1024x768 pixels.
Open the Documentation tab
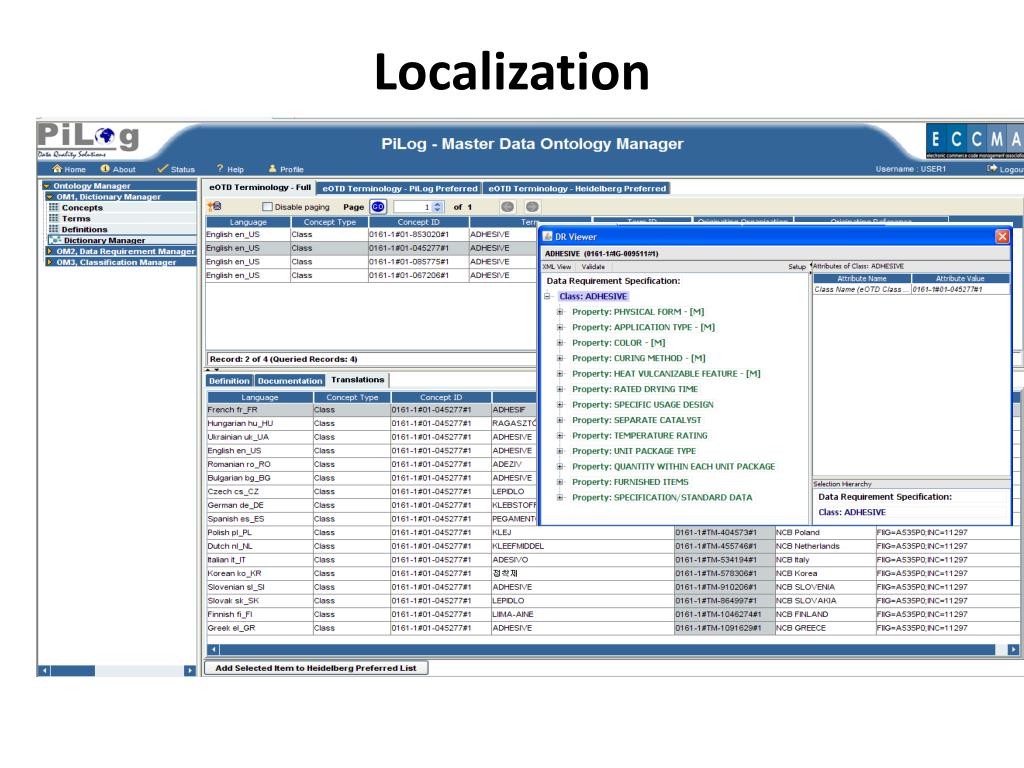(290, 381)
